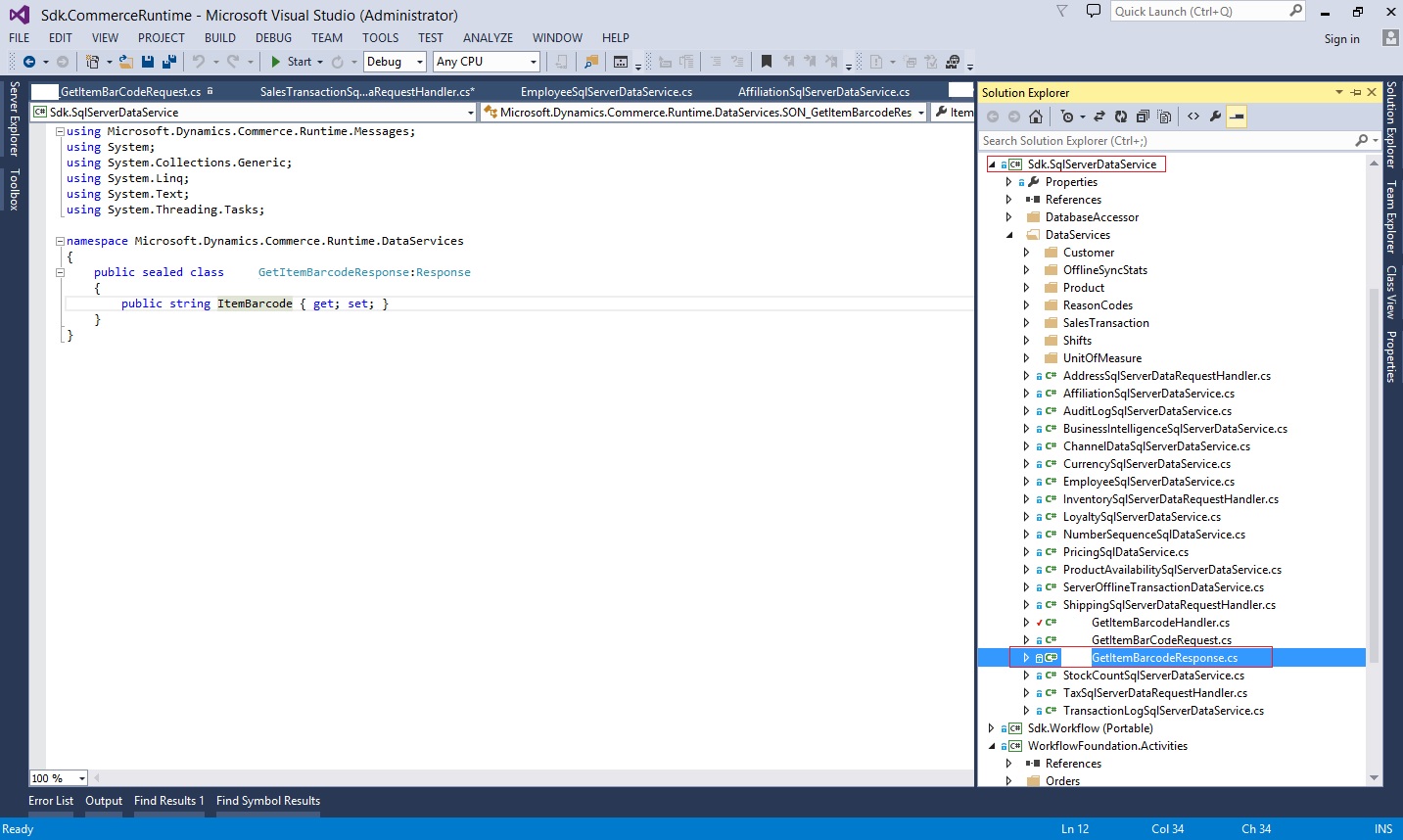Open the ANALYZE menu
Image resolution: width=1403 pixels, height=840 pixels.
pos(488,38)
